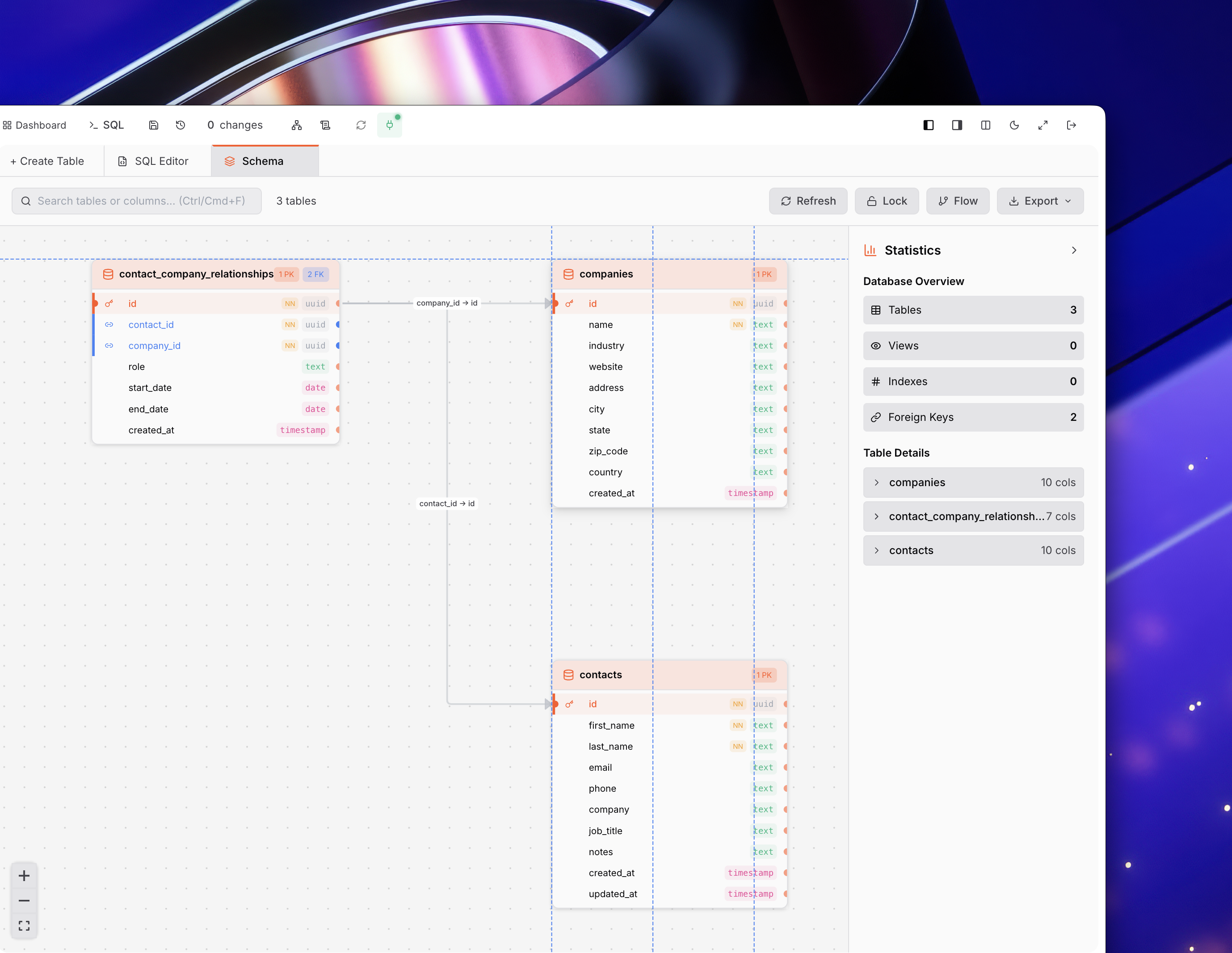Click the database icon beside companies title
The image size is (1232, 953).
pos(568,274)
